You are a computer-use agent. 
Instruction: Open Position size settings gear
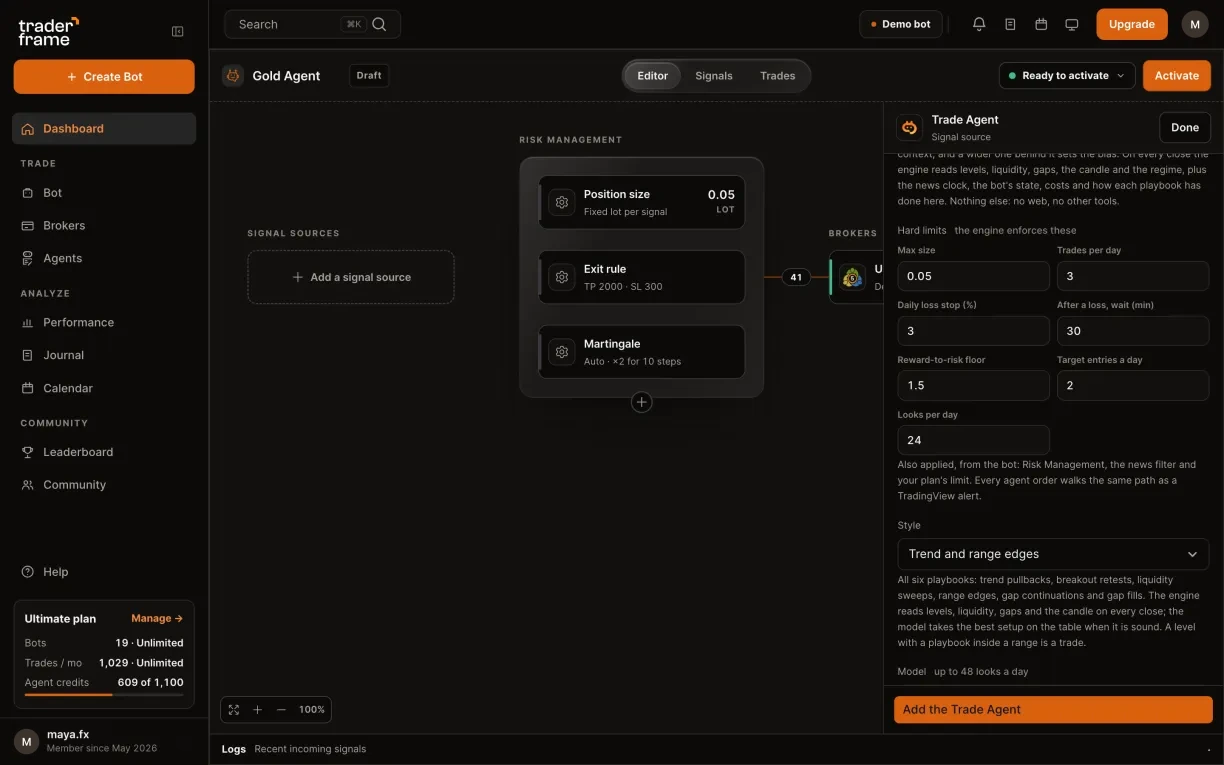pyautogui.click(x=562, y=202)
